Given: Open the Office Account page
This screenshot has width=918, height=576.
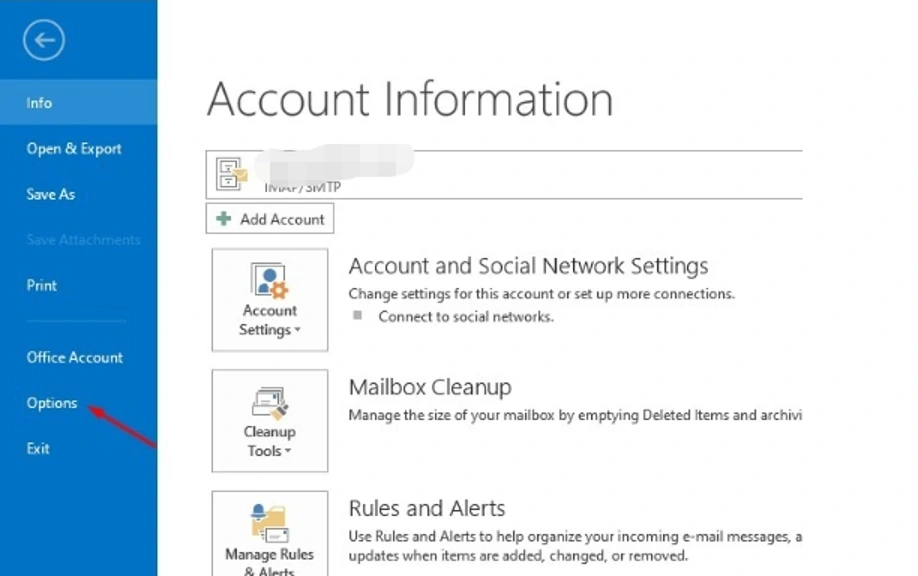Looking at the screenshot, I should point(74,357).
